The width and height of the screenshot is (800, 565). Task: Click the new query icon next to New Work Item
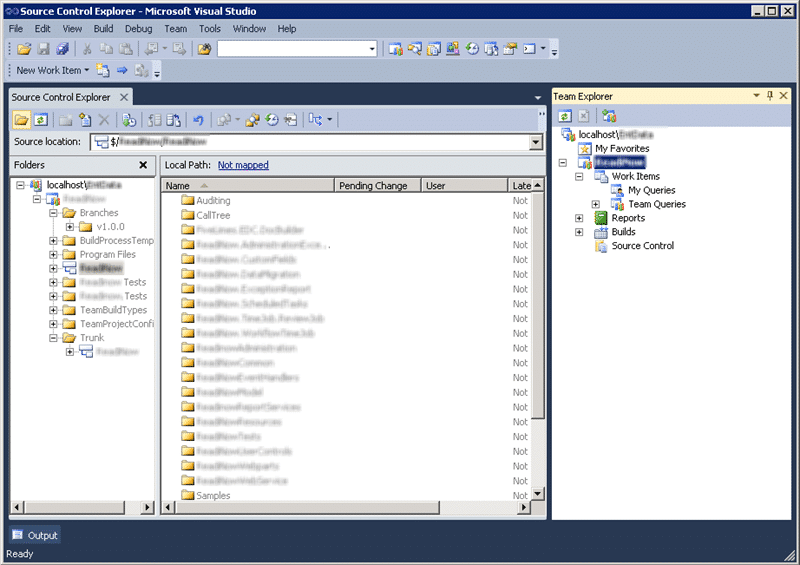[103, 70]
